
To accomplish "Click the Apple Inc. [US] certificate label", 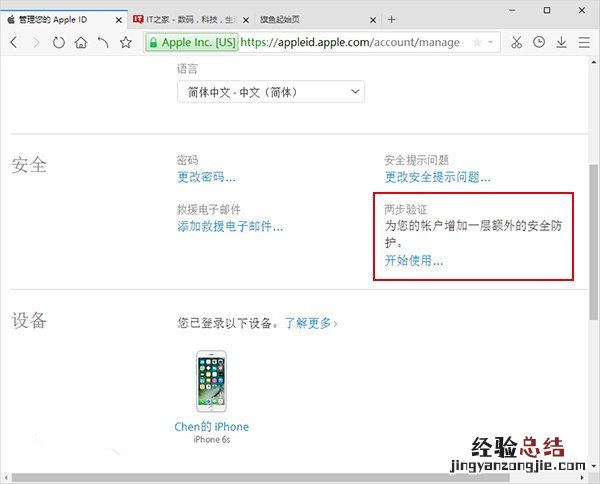I will tap(199, 42).
